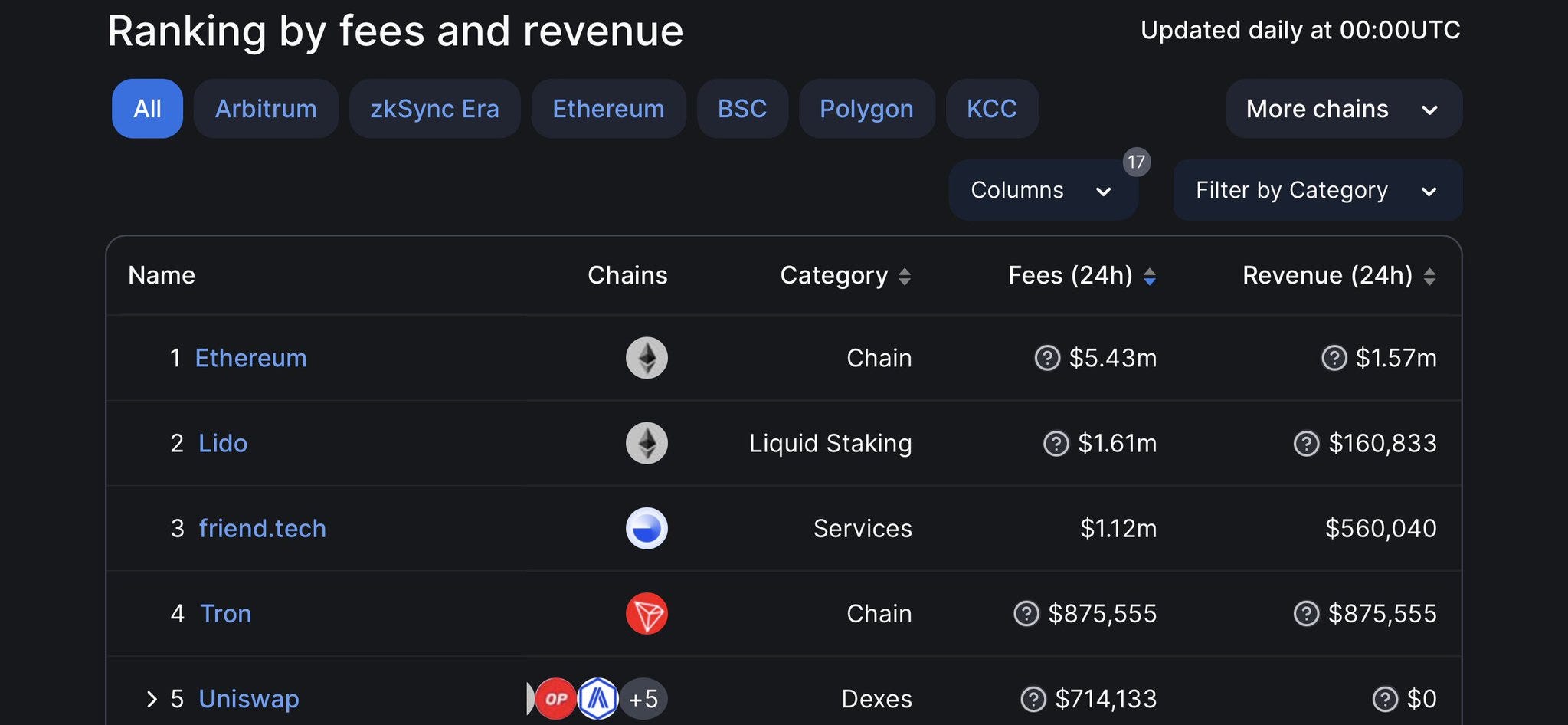
Task: Click the Ranking by fees and revenue heading
Action: (x=395, y=31)
